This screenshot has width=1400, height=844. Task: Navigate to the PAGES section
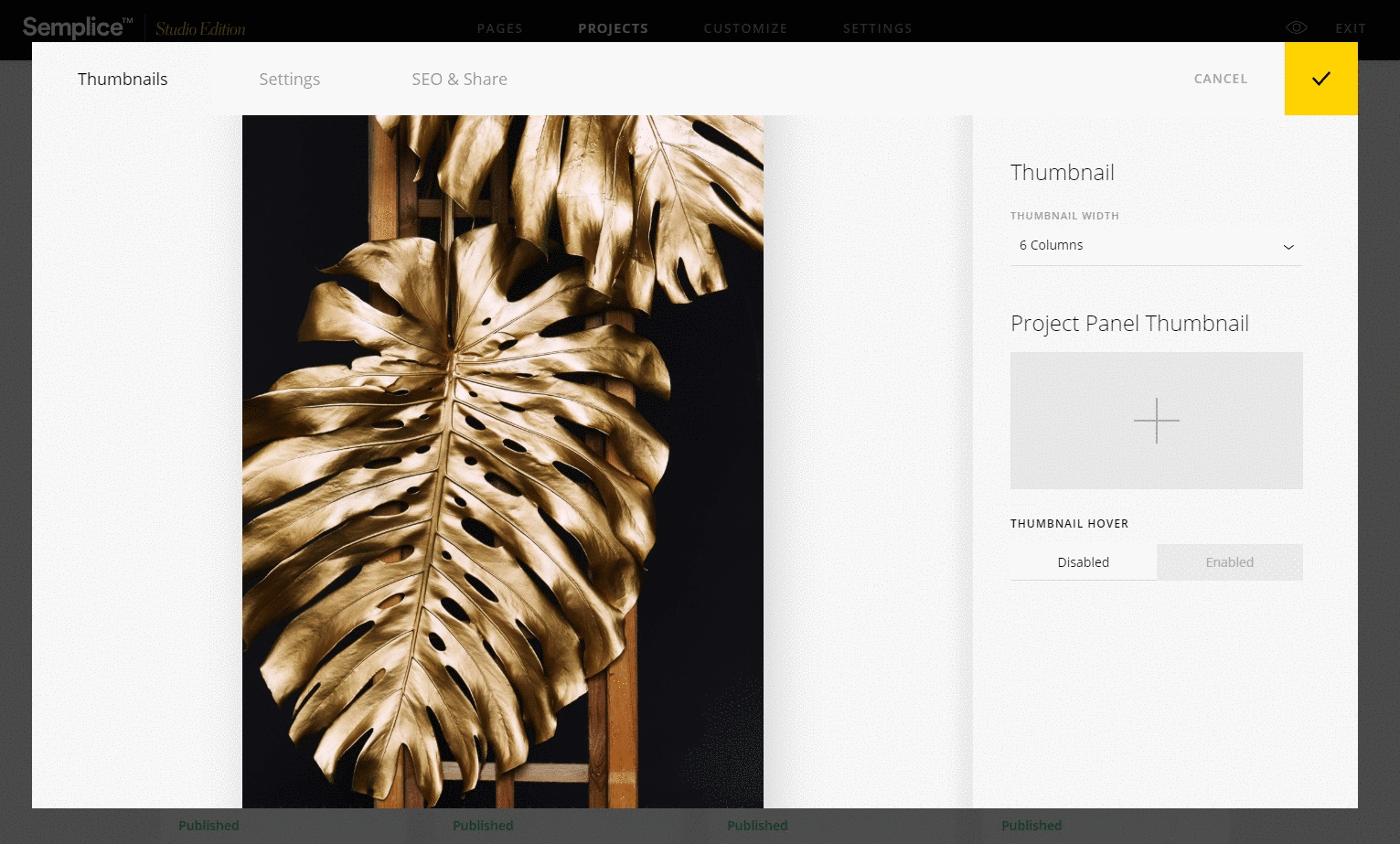499,28
